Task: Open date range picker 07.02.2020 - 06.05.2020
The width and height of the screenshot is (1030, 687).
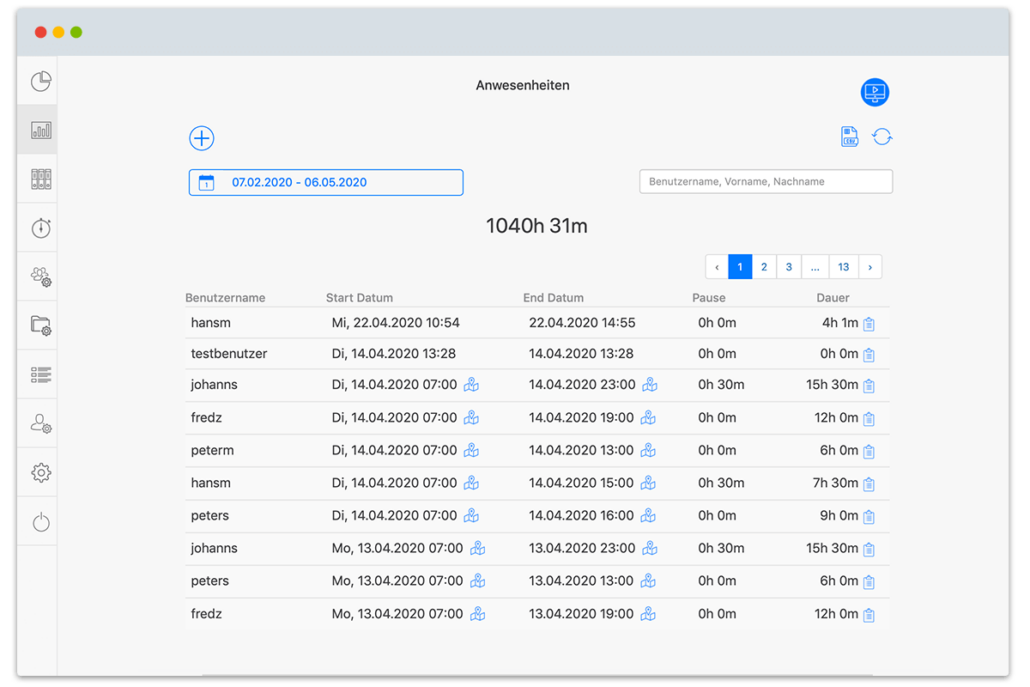Action: pos(326,182)
